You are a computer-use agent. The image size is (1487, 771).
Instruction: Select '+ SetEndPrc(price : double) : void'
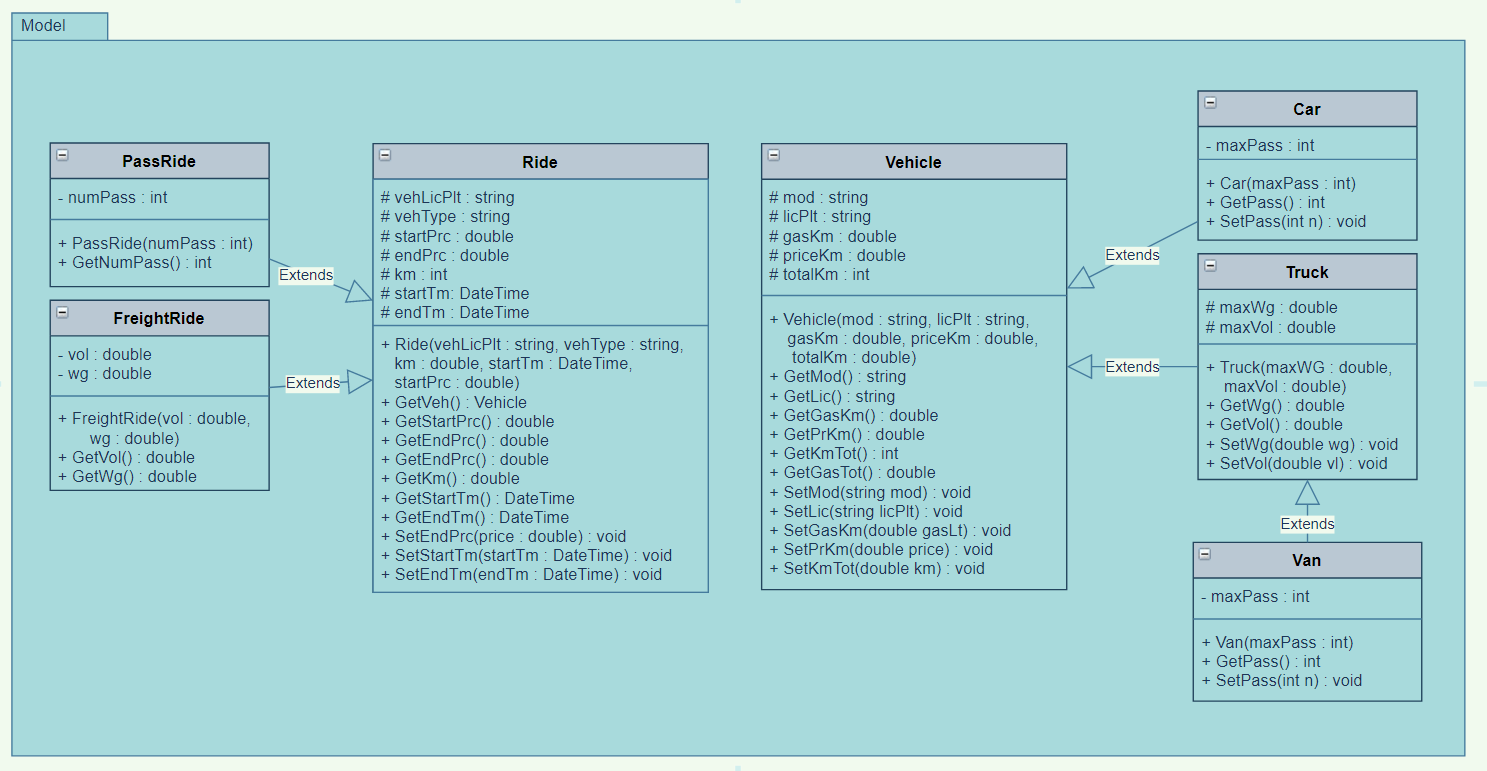[503, 536]
